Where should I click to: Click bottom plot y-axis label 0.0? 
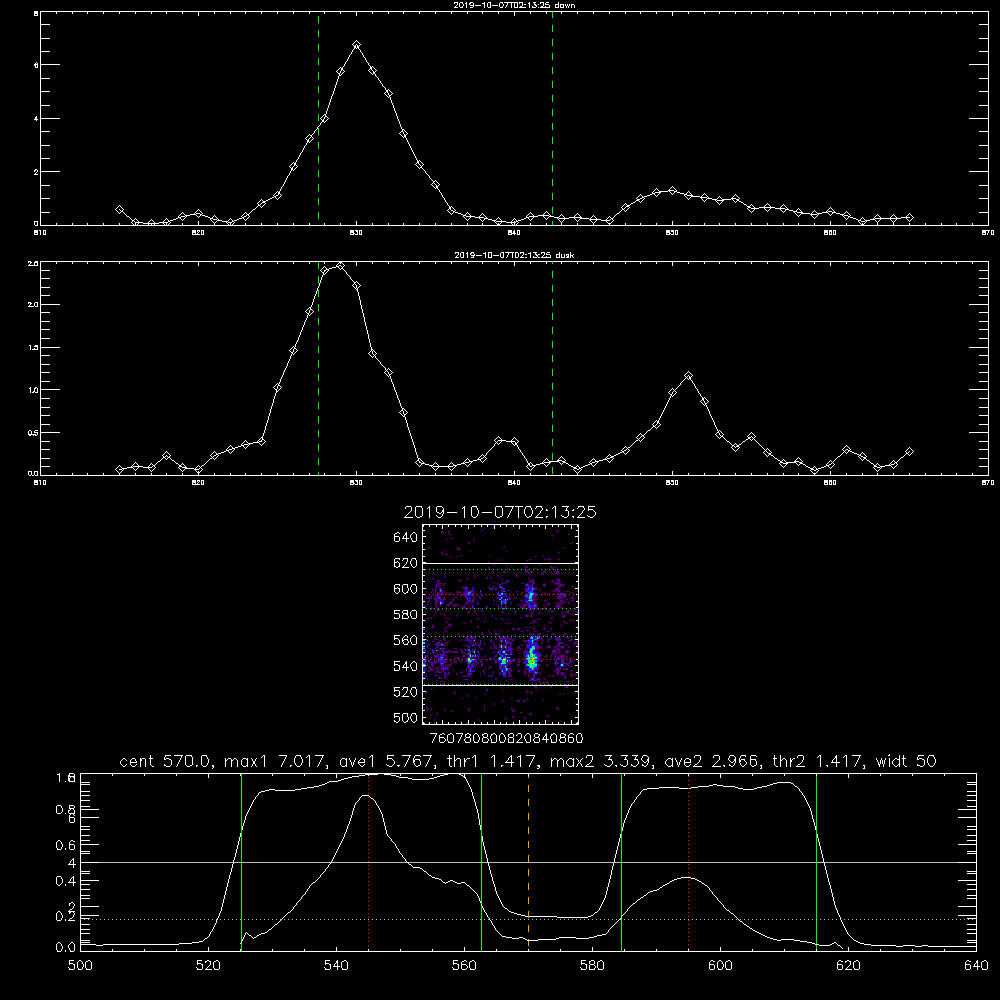66,948
